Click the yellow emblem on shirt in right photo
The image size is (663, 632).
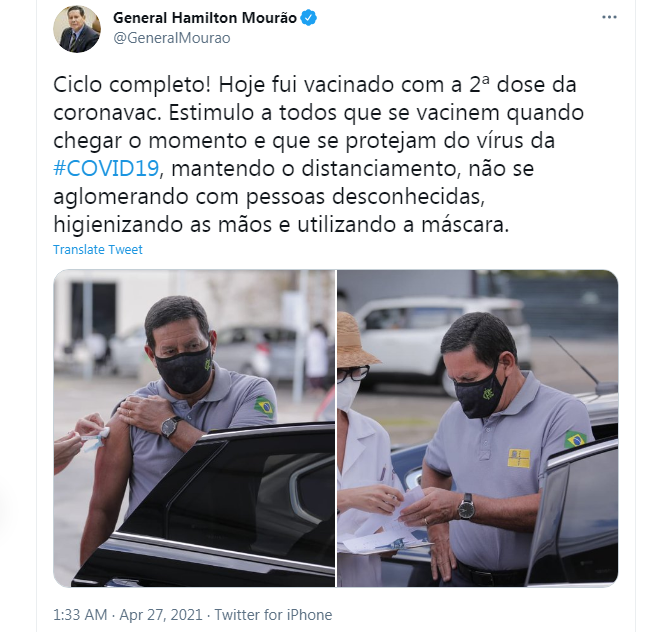point(519,458)
